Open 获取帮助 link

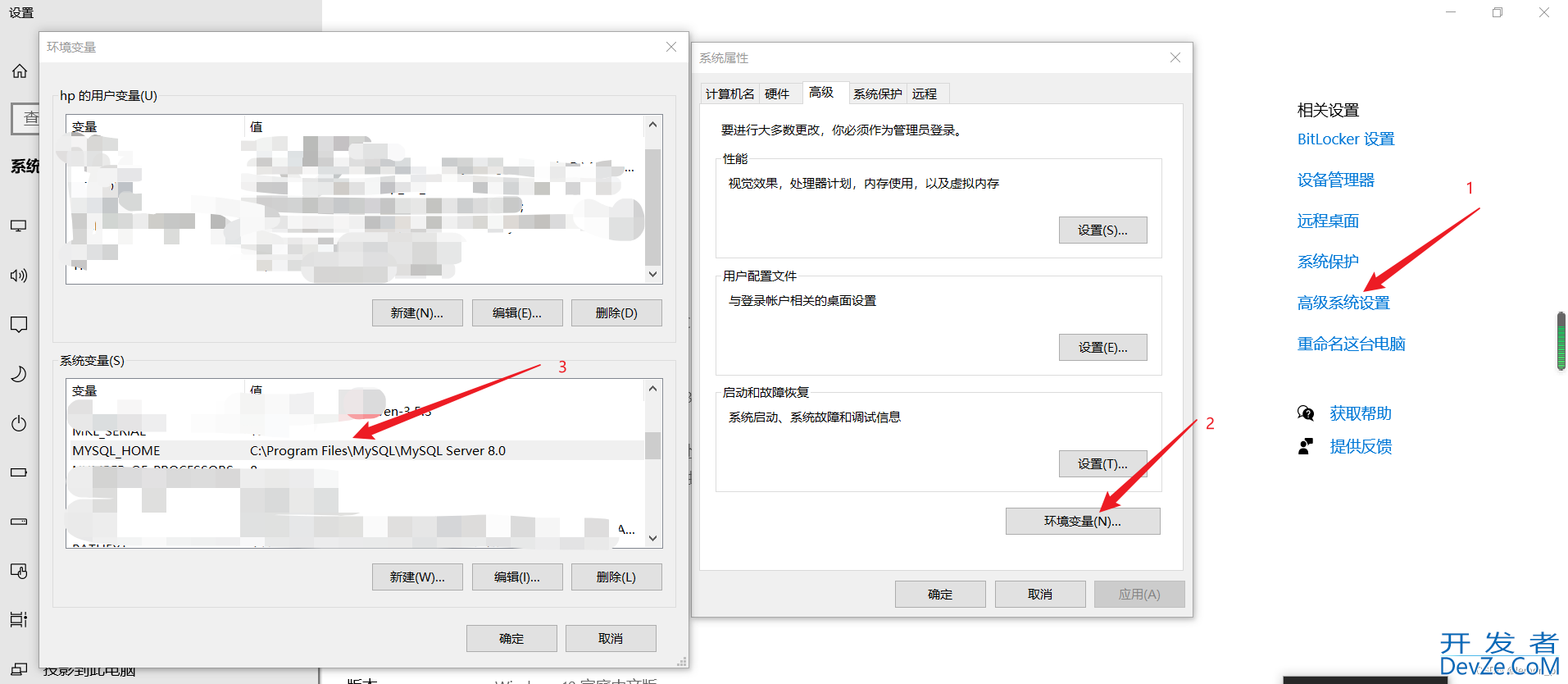point(1361,413)
